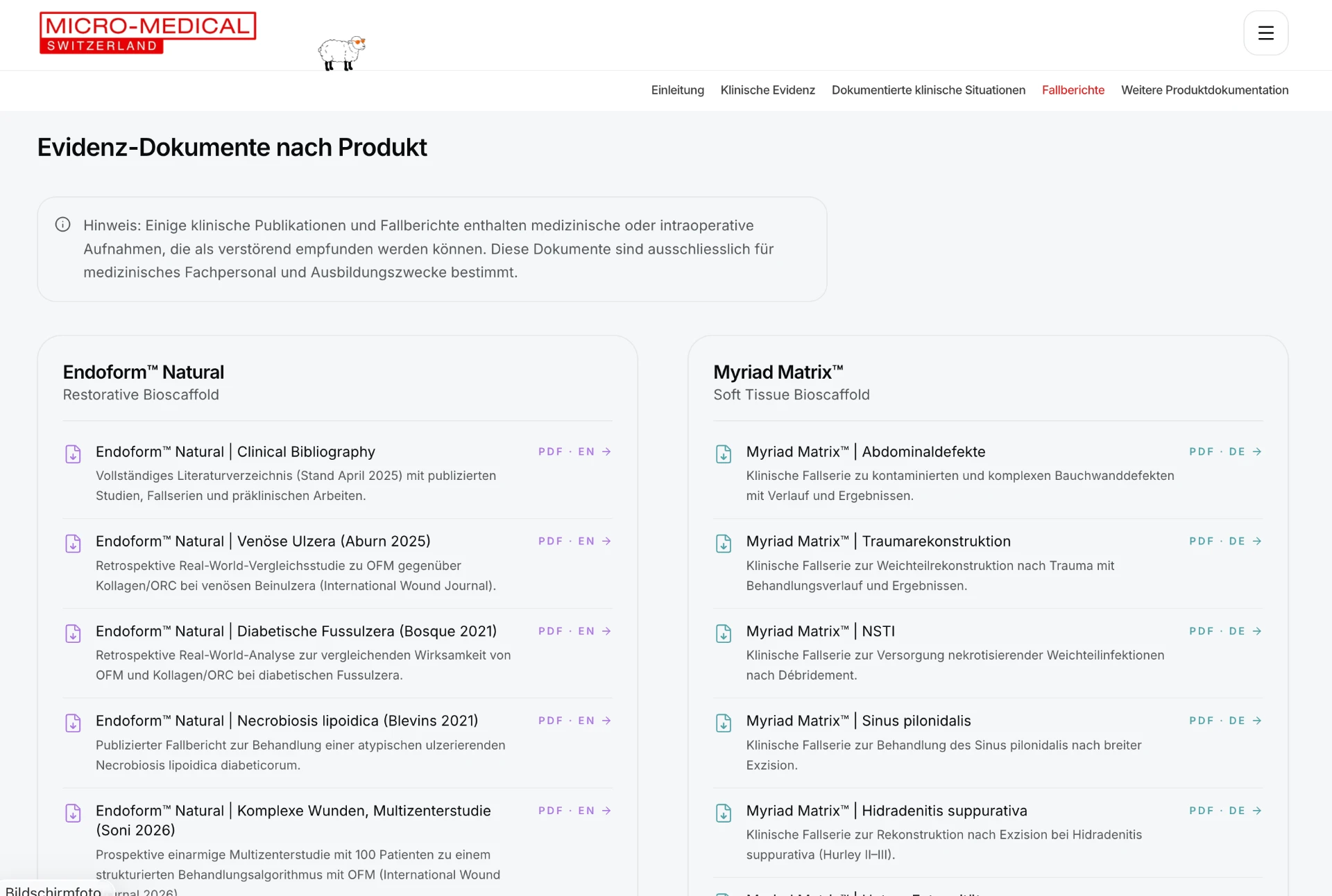The image size is (1332, 896).
Task: Click description about 'kontaminierten und komplexen Bauchwanddefekten'
Action: pyautogui.click(x=960, y=485)
